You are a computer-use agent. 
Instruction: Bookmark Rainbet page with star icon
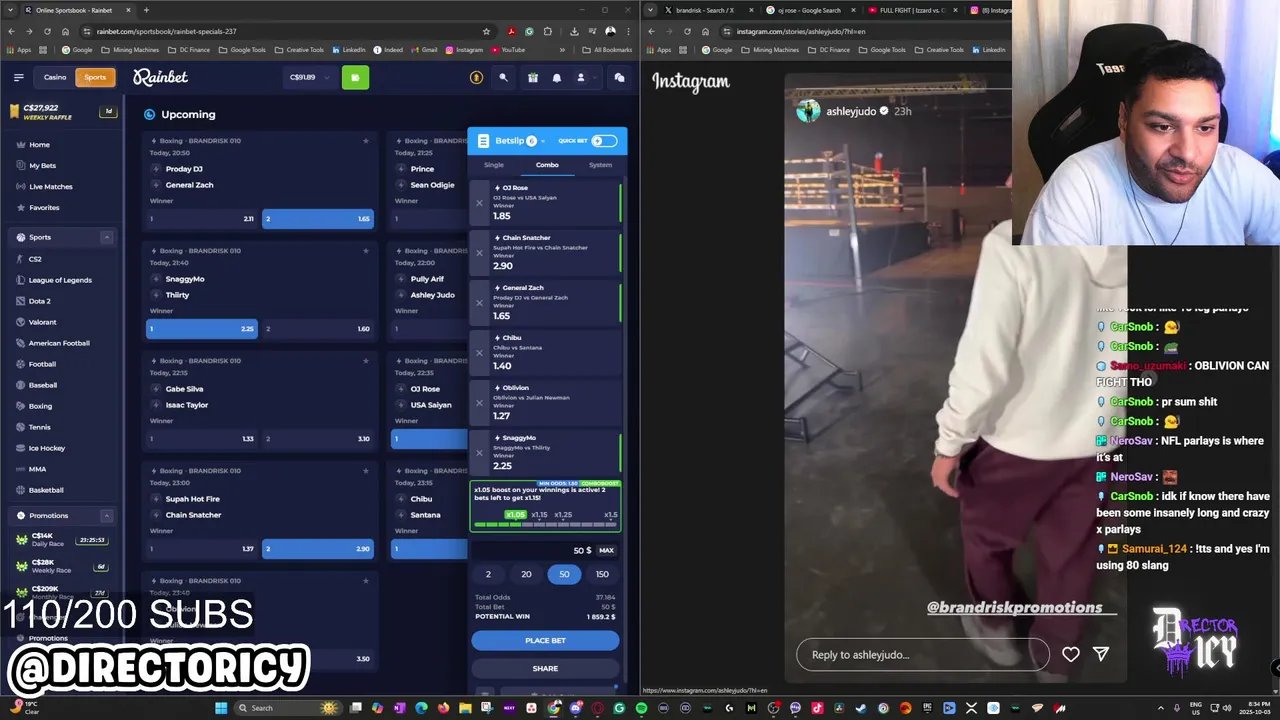click(486, 31)
